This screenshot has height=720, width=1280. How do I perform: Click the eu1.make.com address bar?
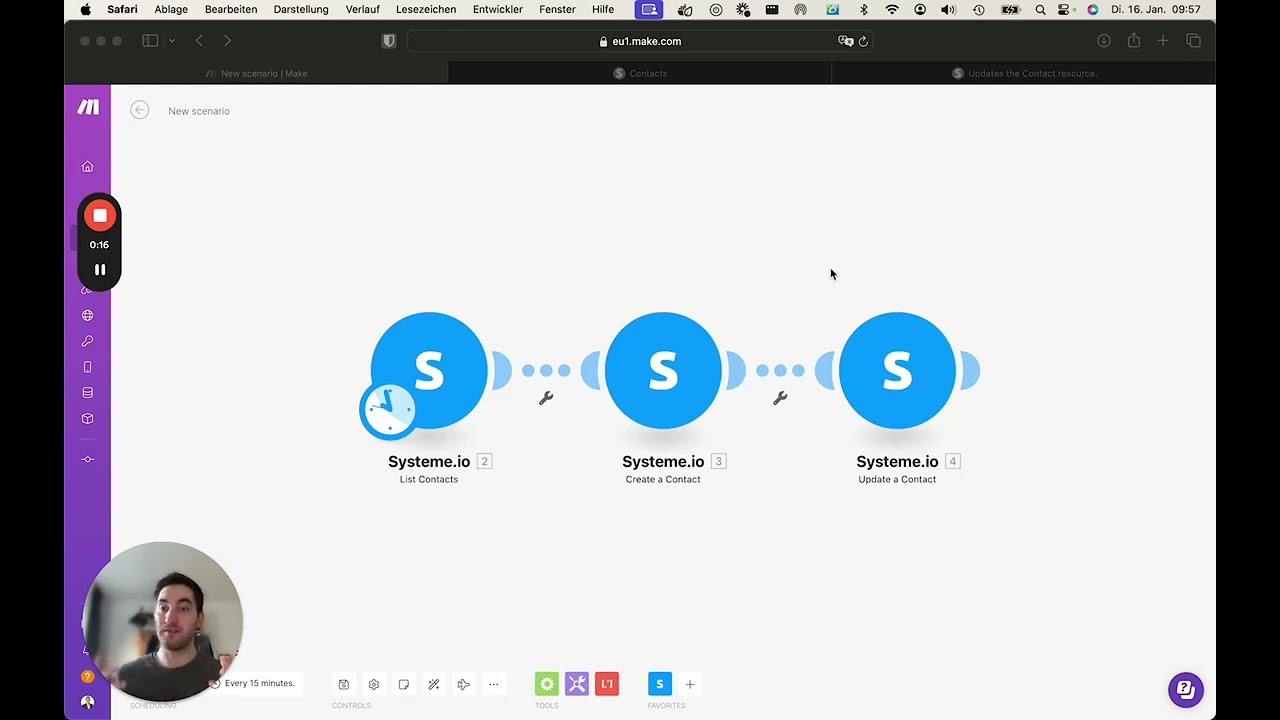coord(640,41)
